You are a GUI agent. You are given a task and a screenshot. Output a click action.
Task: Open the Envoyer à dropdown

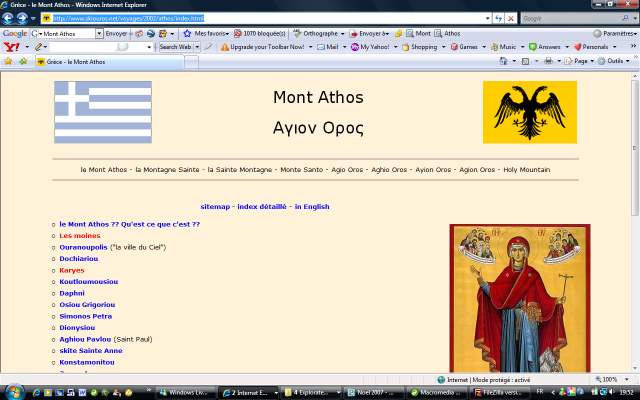(387, 34)
